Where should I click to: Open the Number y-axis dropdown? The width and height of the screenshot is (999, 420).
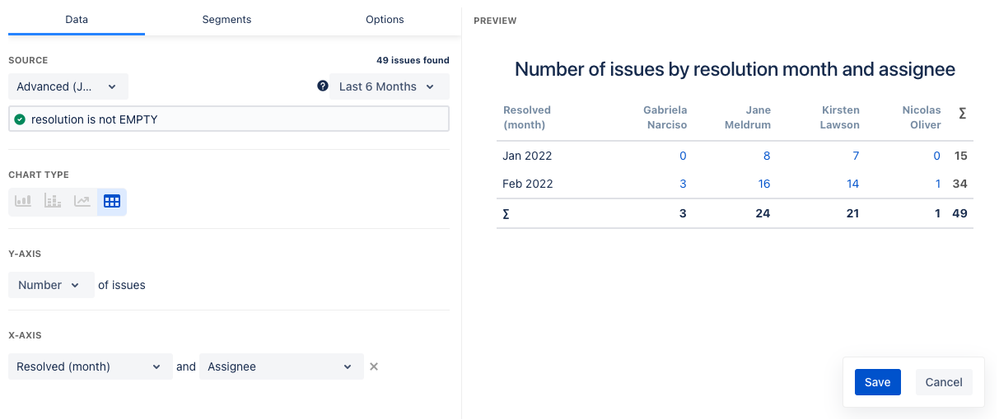tap(51, 285)
